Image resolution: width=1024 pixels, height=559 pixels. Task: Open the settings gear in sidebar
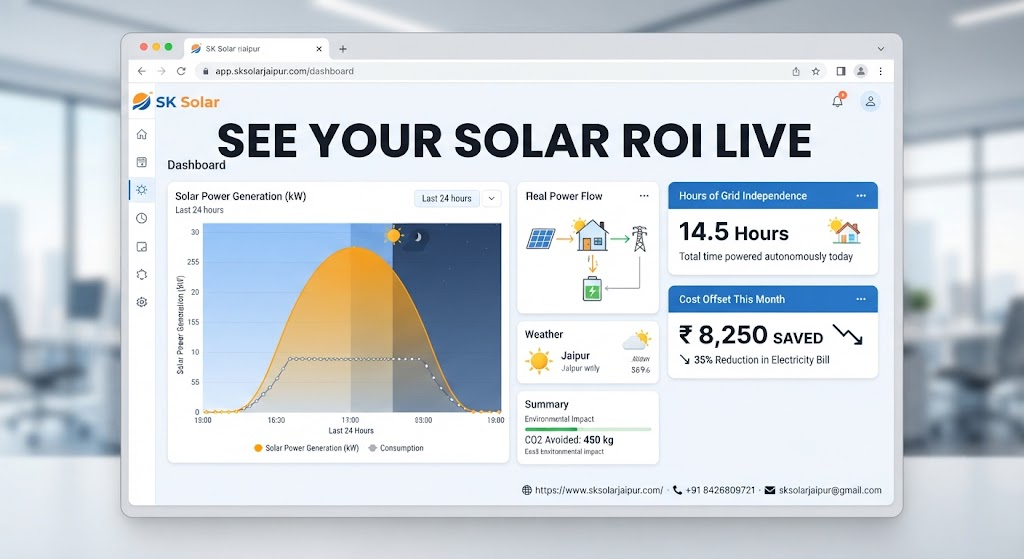click(x=142, y=302)
